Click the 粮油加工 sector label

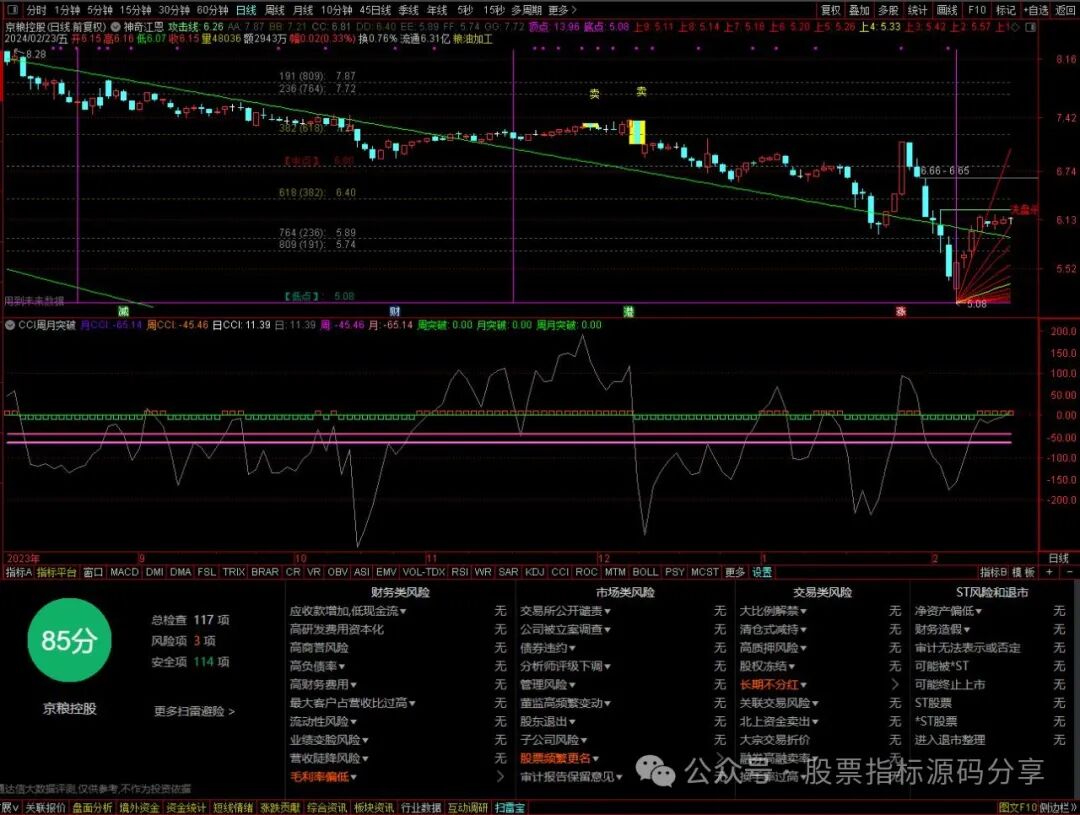coord(473,39)
